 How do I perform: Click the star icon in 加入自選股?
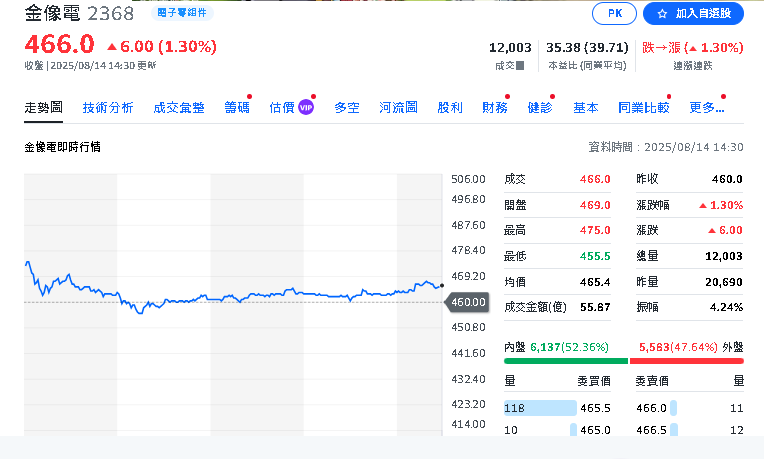coord(662,14)
